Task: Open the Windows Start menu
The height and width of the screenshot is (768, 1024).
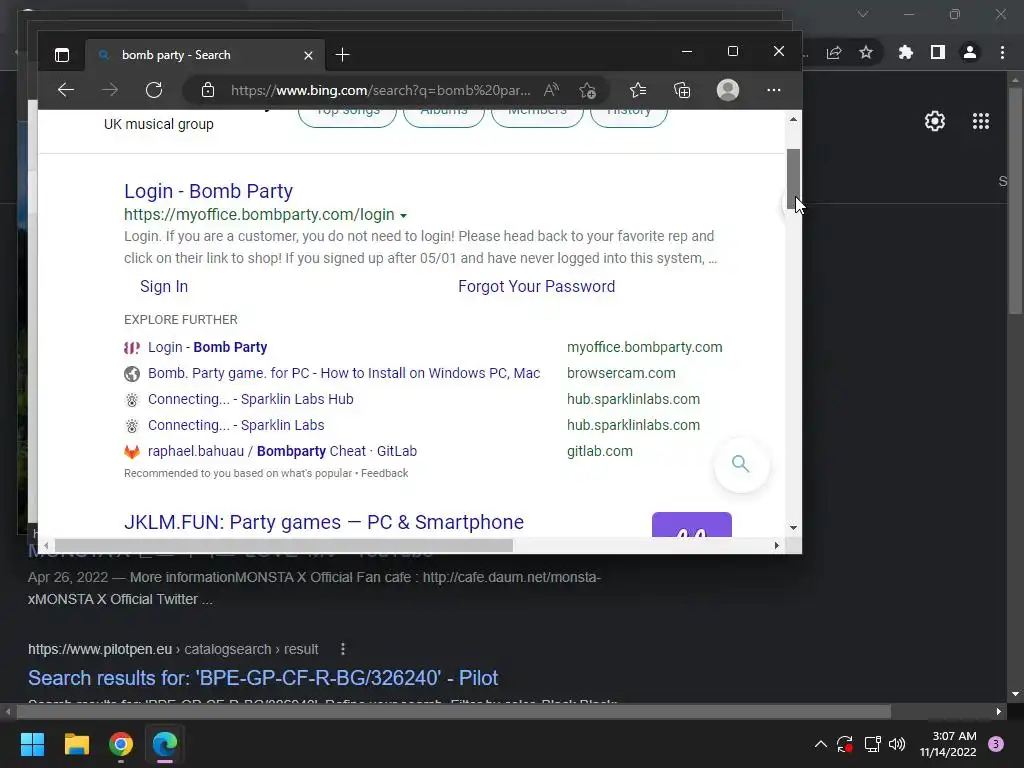Action: point(32,744)
